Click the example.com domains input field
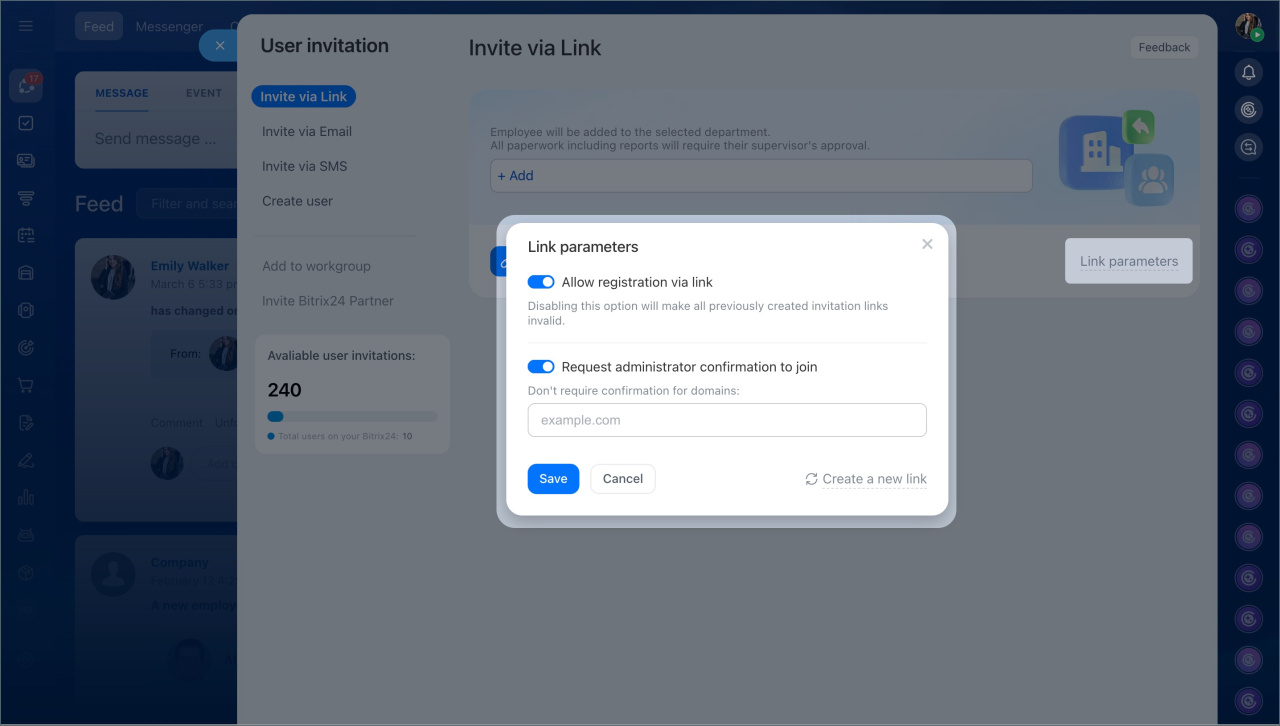Viewport: 1280px width, 726px height. coord(727,420)
